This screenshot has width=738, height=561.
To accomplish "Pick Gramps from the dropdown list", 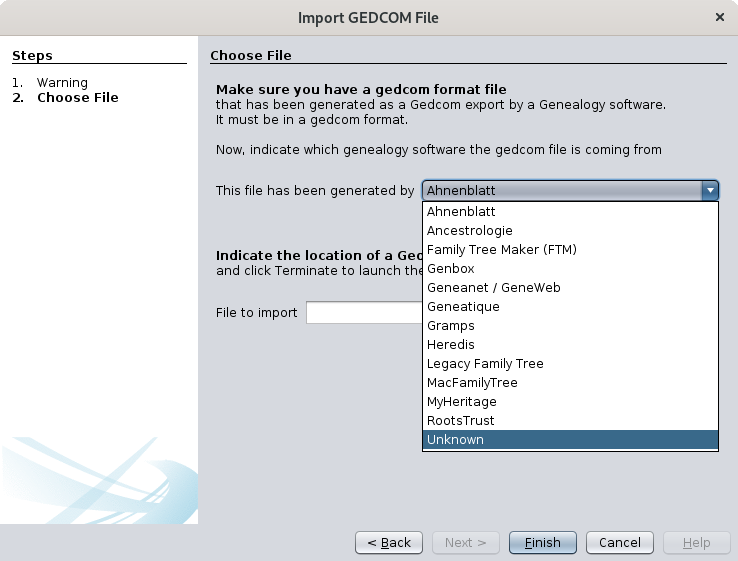I will coord(570,326).
